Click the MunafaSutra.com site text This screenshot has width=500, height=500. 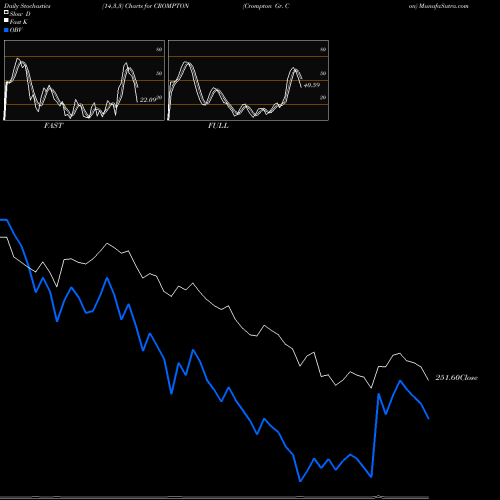coord(443,6)
